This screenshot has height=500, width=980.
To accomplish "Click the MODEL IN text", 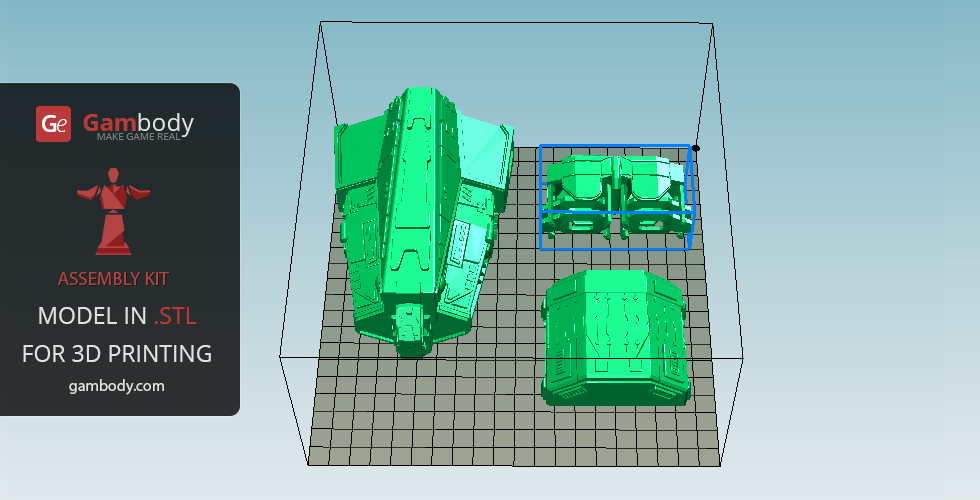I will pos(92,316).
